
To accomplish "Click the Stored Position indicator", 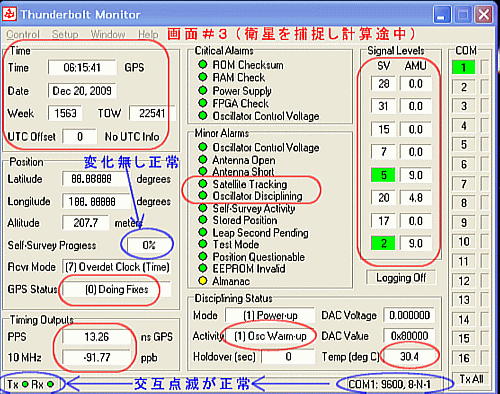I will (202, 220).
